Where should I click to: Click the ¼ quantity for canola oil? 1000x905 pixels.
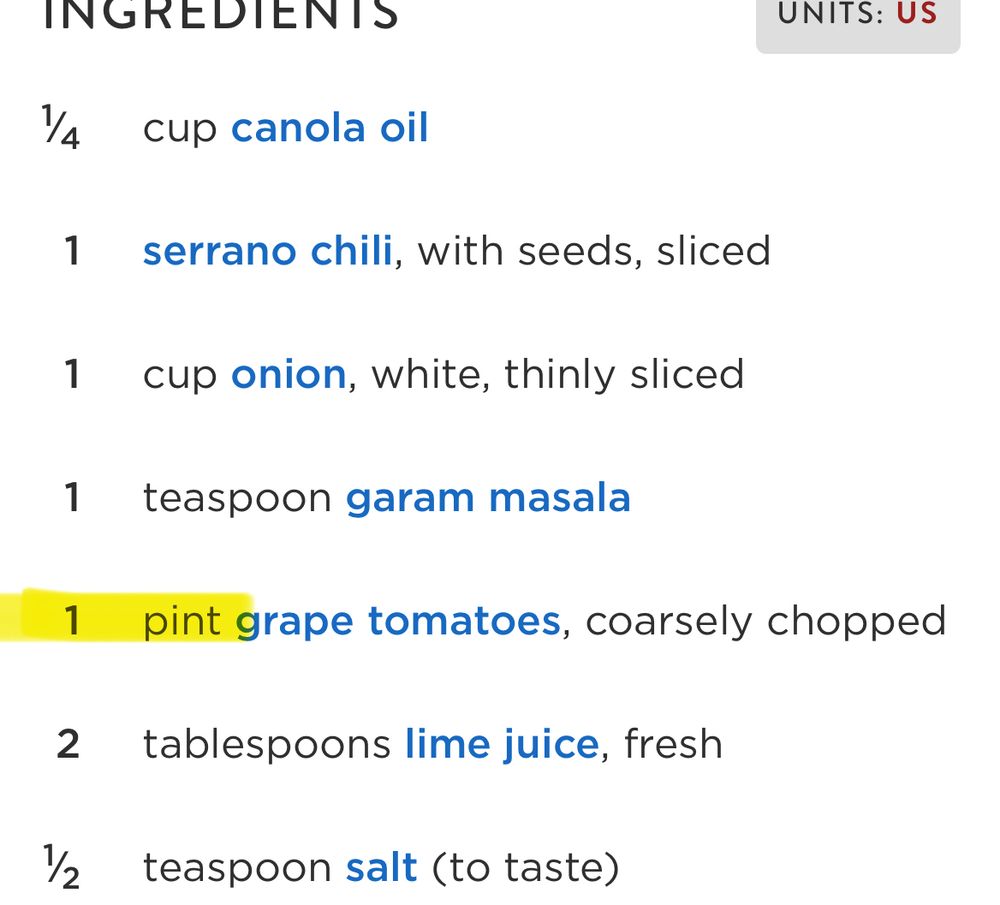click(x=61, y=128)
